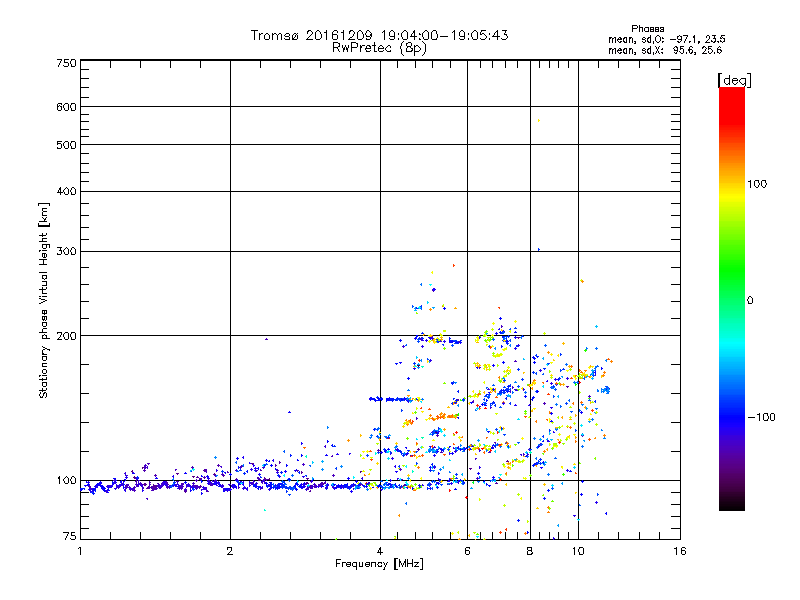Click the x-axis label '10'
Viewport: 800px width, 600px height.
click(578, 551)
